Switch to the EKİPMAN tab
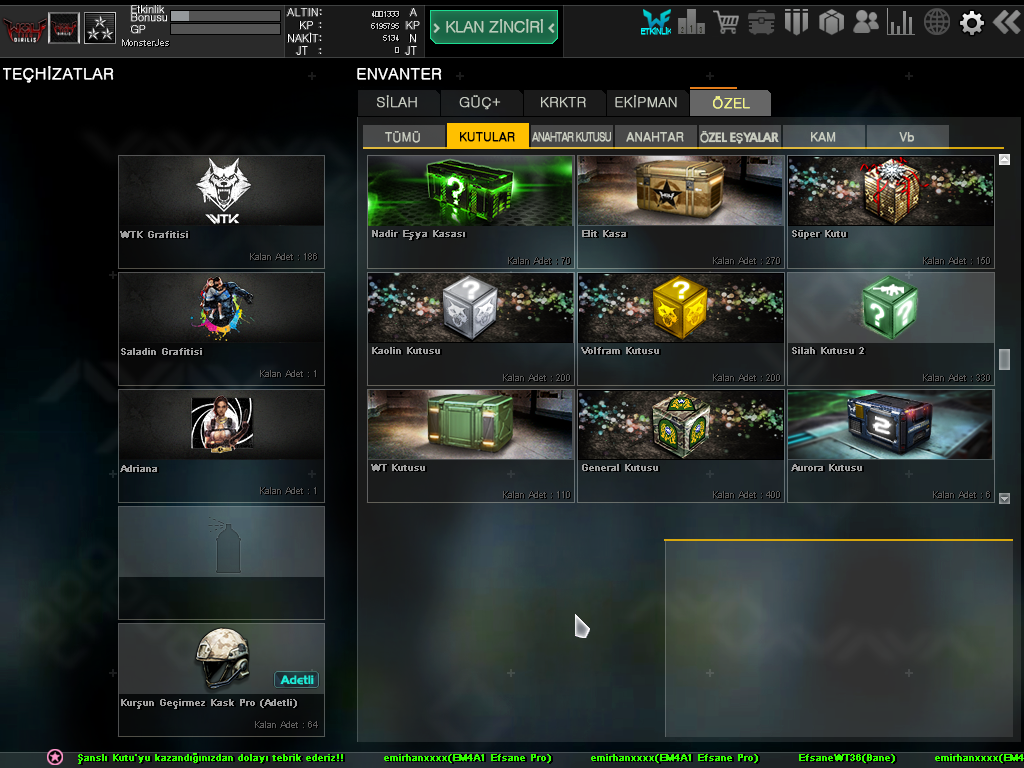 (646, 103)
